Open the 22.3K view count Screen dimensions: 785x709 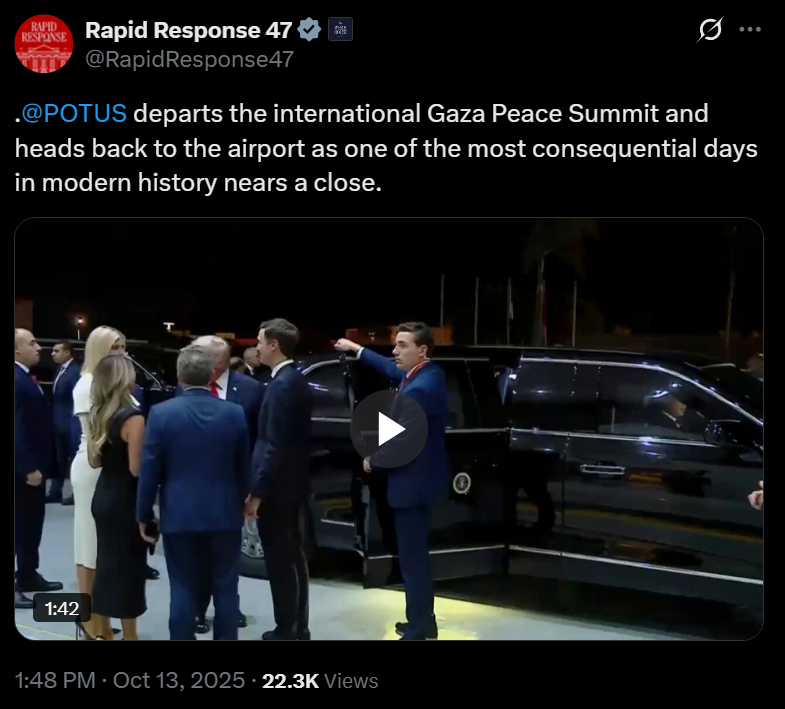(290, 681)
